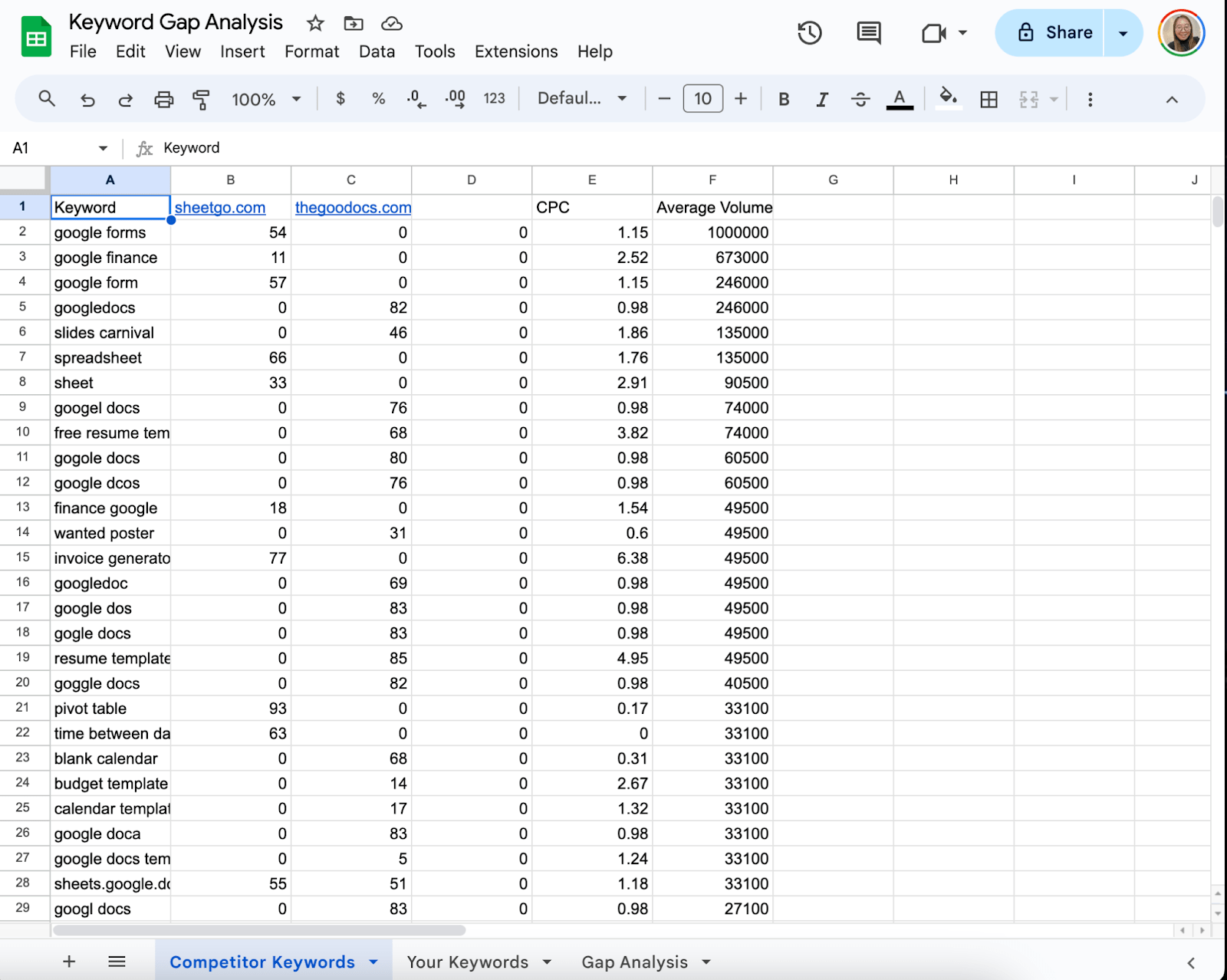Viewport: 1227px width, 980px height.
Task: Open version history clock icon
Action: pos(809,33)
